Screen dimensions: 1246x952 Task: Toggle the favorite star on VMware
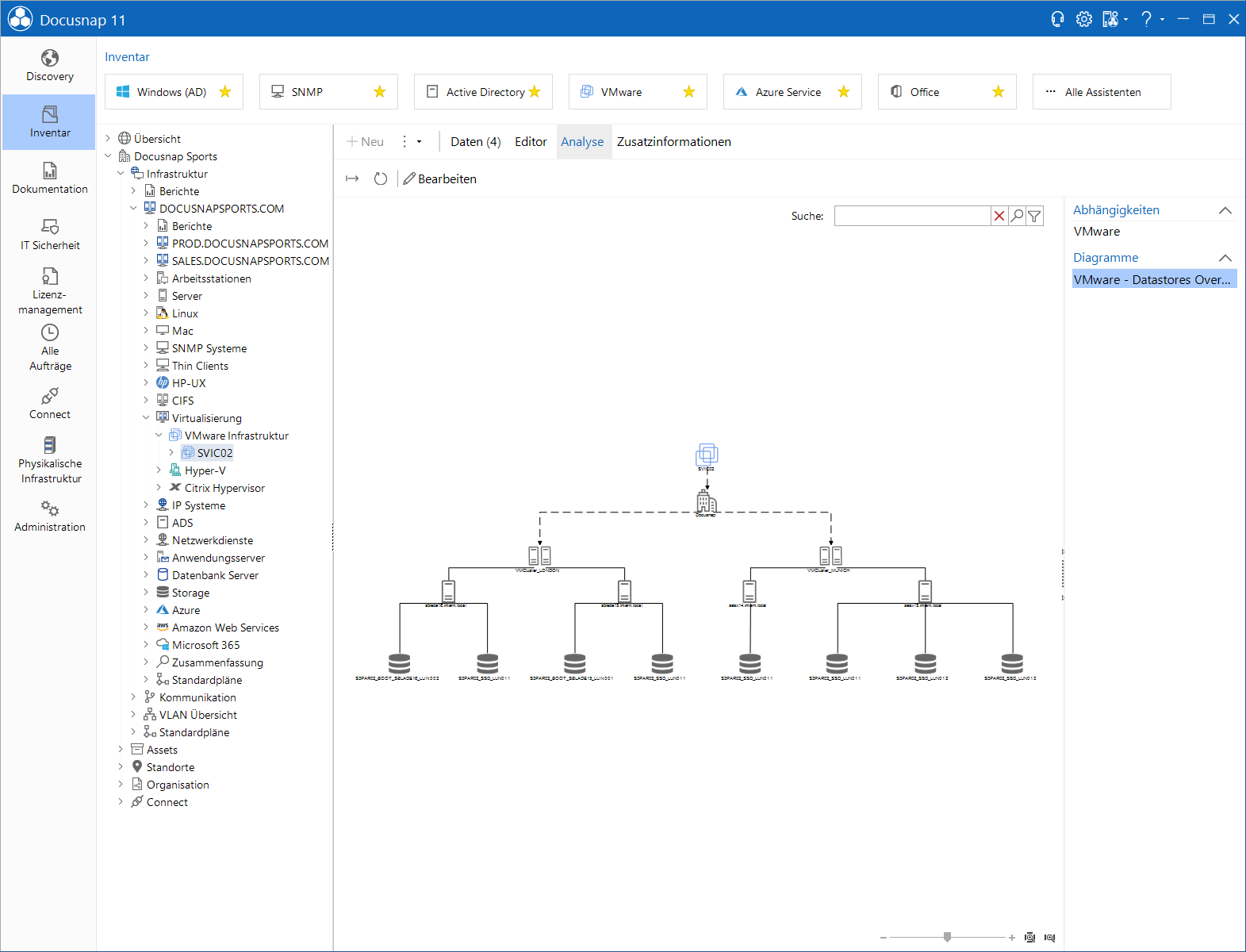(x=689, y=92)
